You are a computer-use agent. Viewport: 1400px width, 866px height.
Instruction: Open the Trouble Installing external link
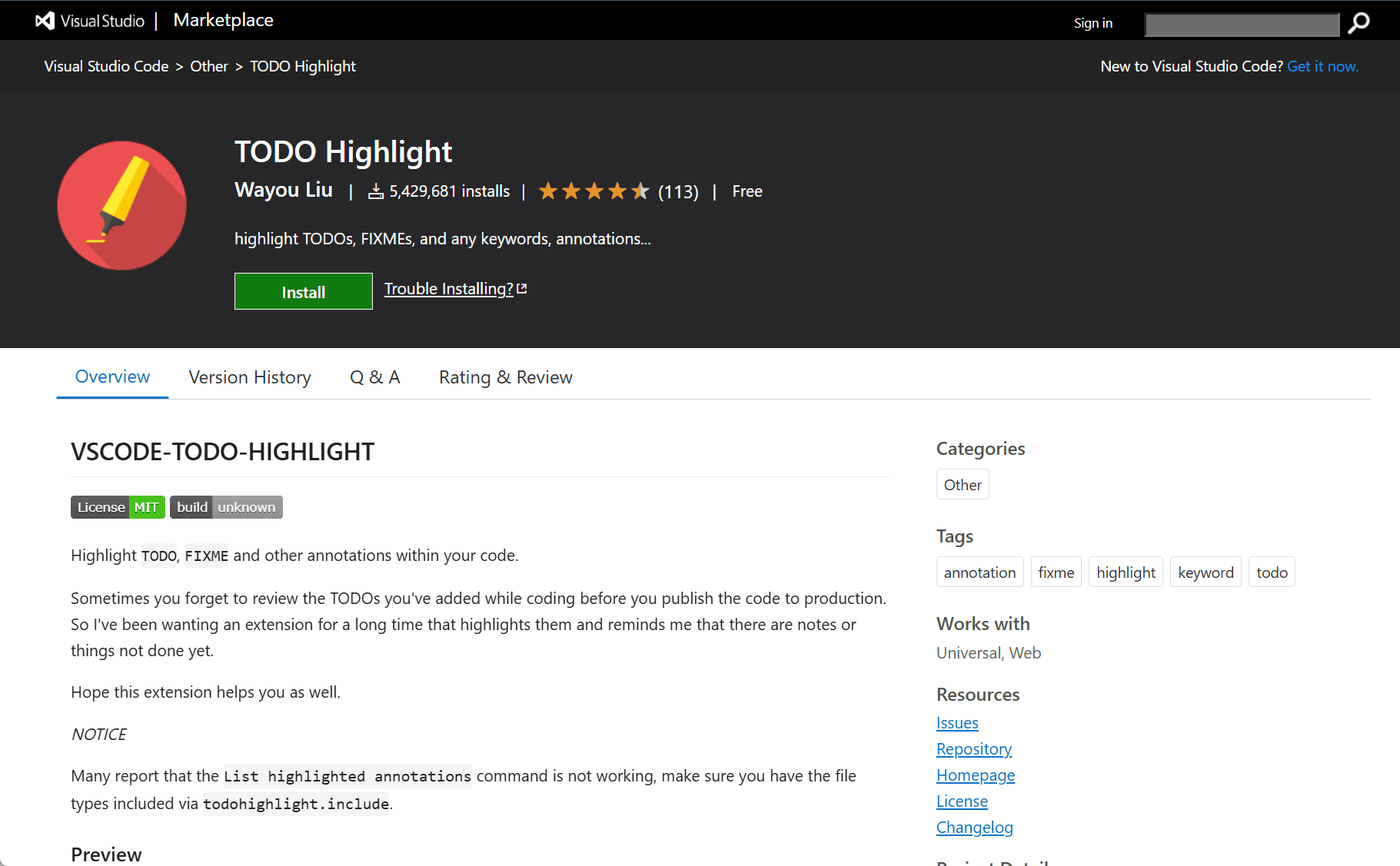(x=455, y=289)
